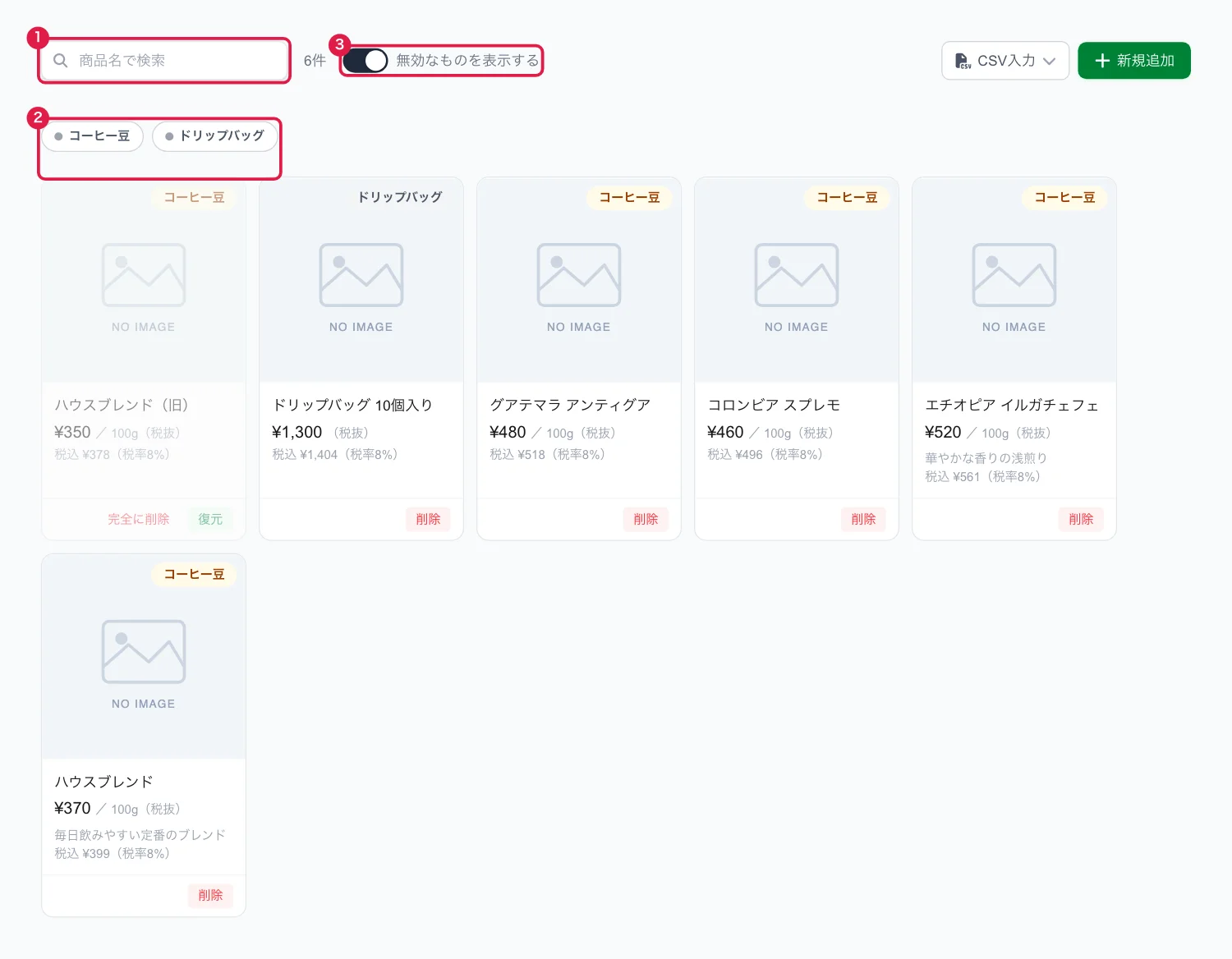1232x959 pixels.
Task: Toggle the 無効なものを表示する switch
Action: (365, 61)
